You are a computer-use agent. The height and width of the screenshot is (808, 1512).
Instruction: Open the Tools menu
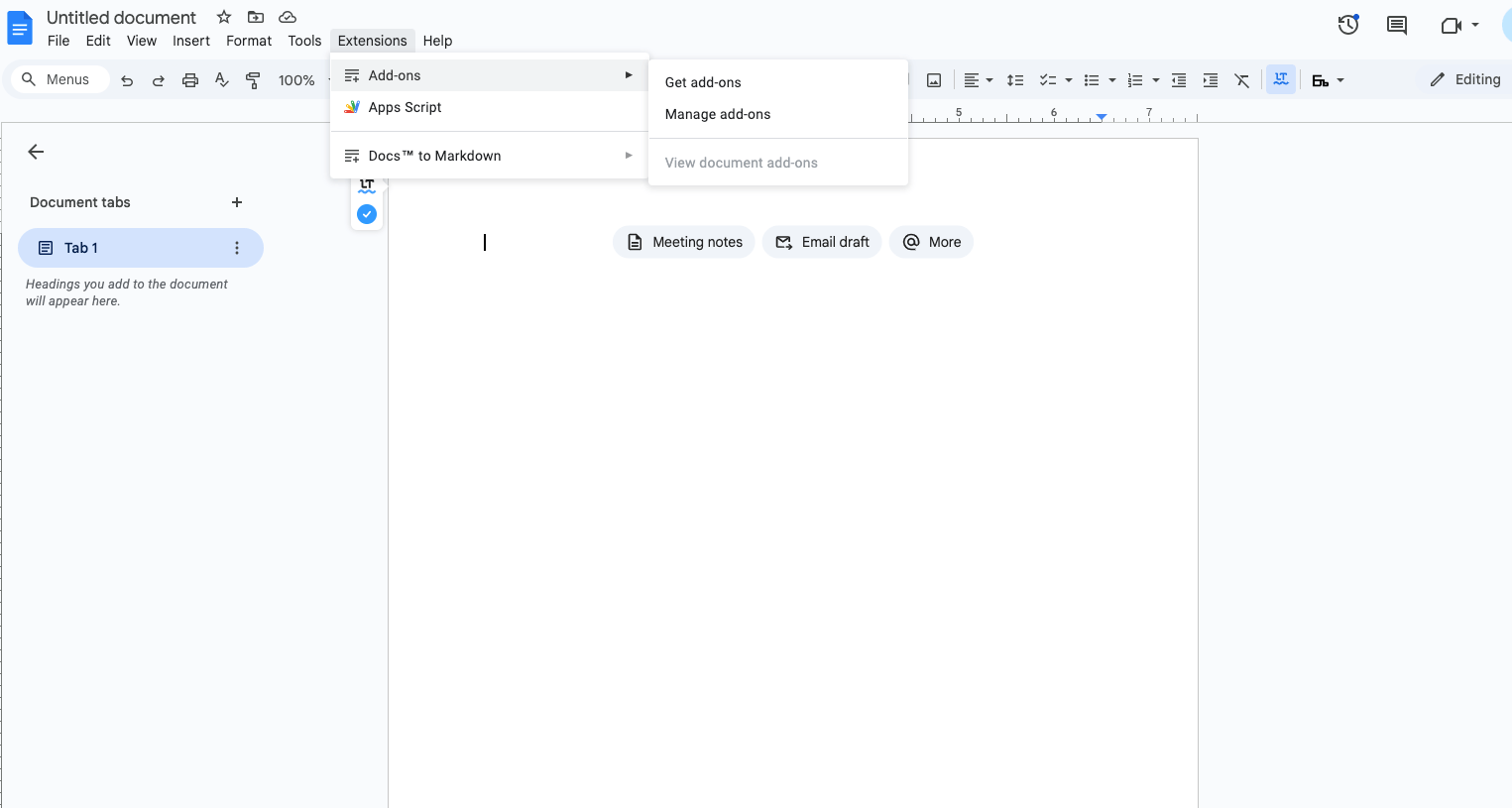coord(304,41)
